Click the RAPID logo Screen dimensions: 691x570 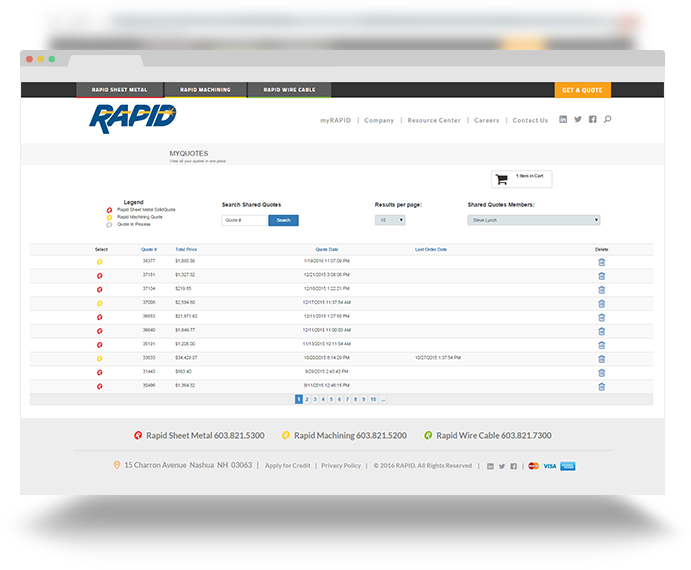[x=133, y=118]
